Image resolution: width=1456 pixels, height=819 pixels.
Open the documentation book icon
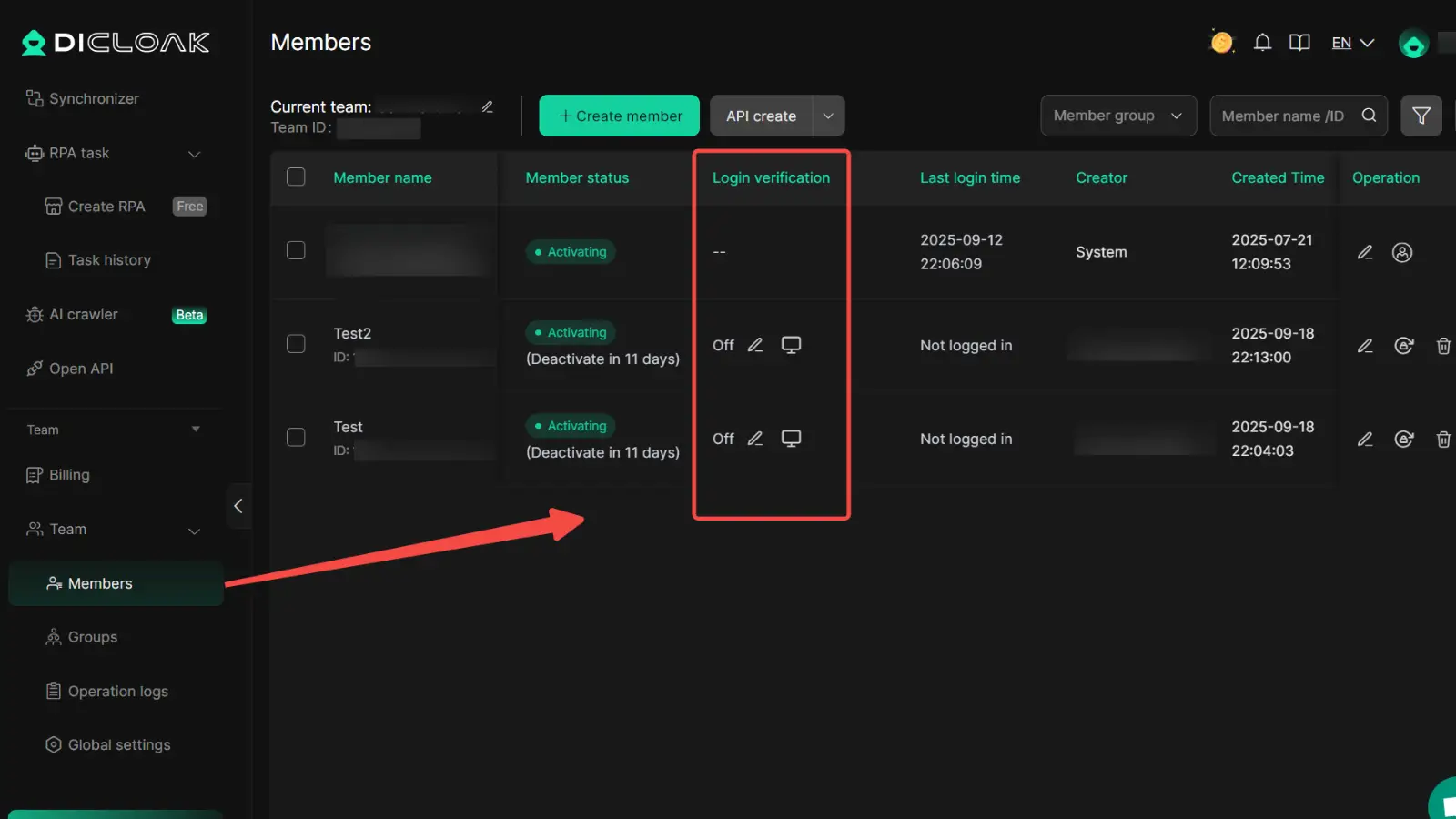pyautogui.click(x=1299, y=43)
